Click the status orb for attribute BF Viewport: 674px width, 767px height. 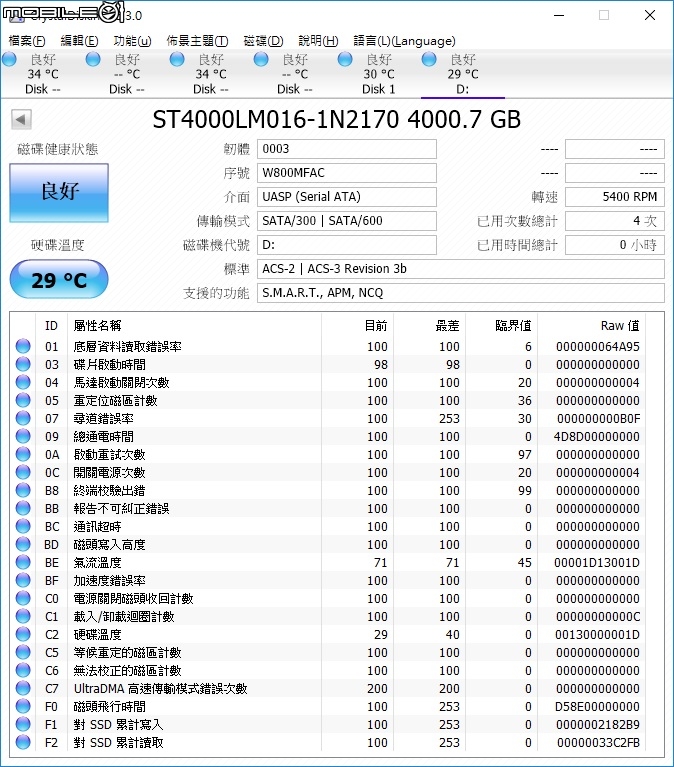point(23,580)
